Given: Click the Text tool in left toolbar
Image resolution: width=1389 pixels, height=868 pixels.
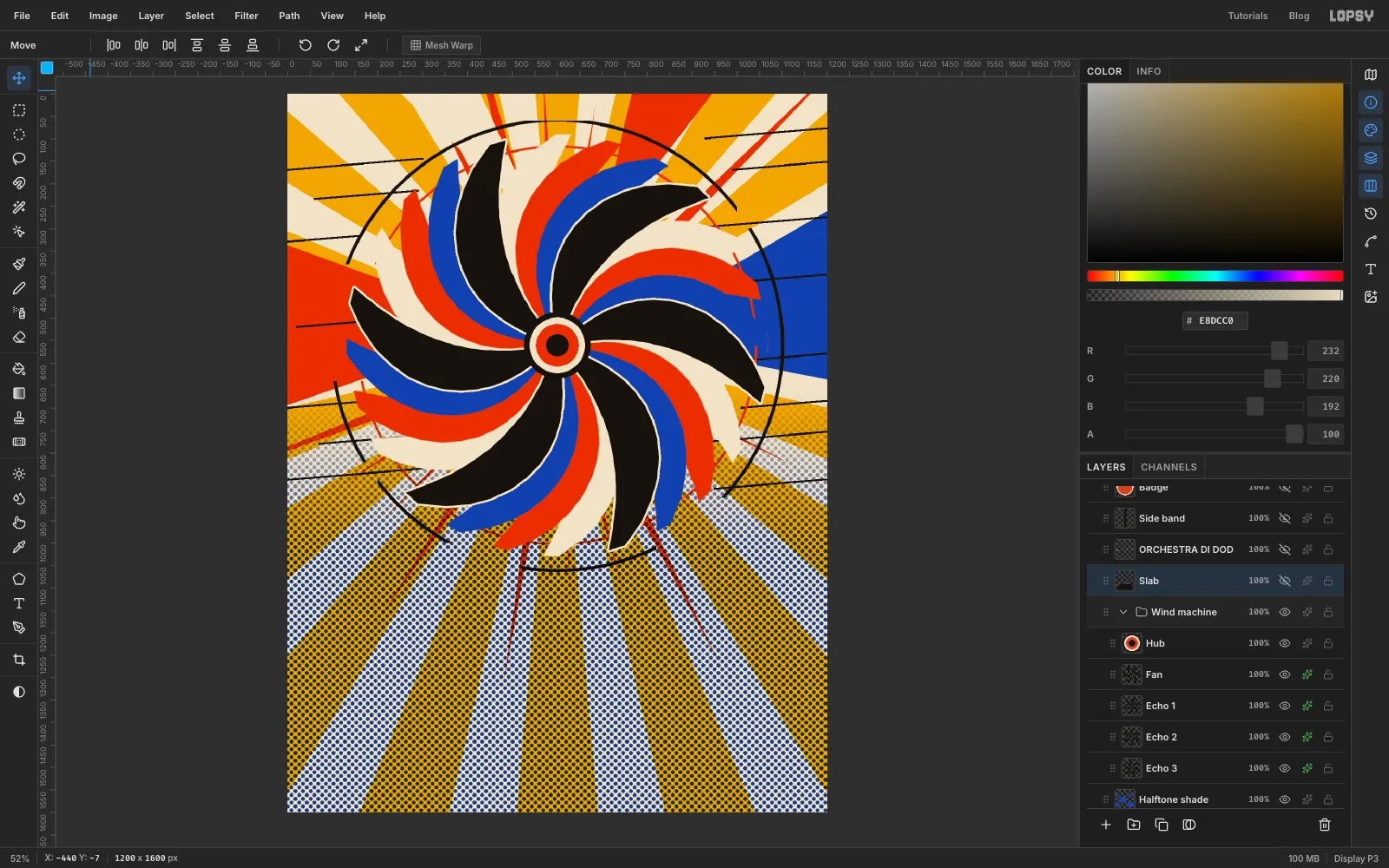Looking at the screenshot, I should pos(19,603).
